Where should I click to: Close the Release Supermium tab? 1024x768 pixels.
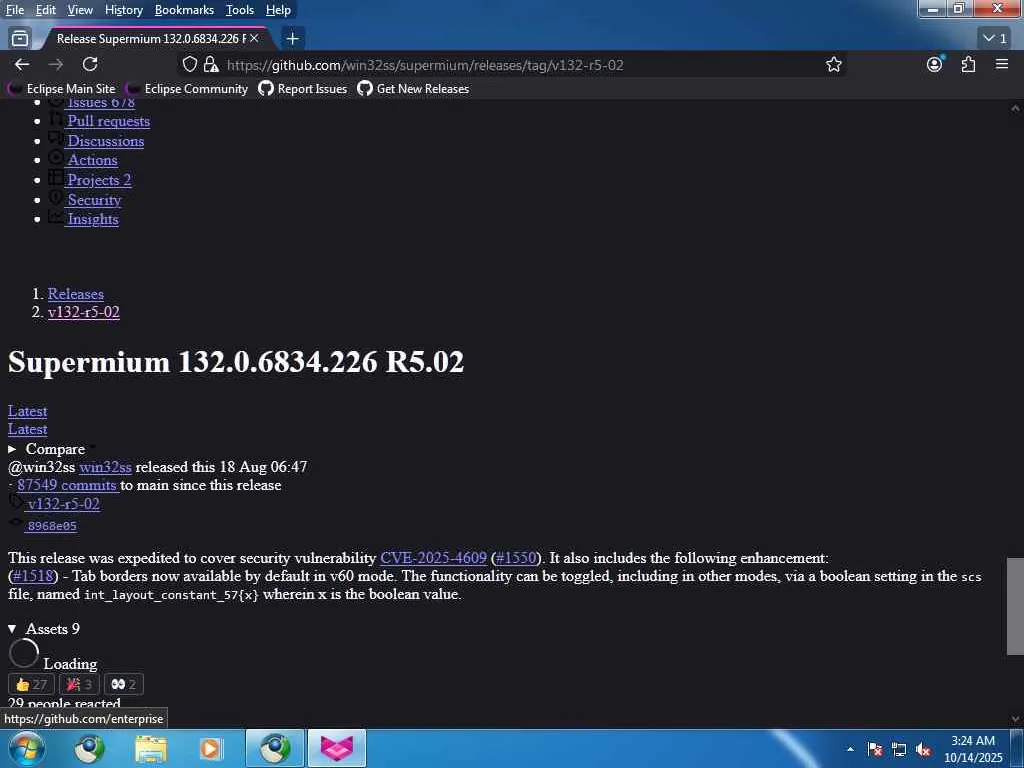[254, 39]
